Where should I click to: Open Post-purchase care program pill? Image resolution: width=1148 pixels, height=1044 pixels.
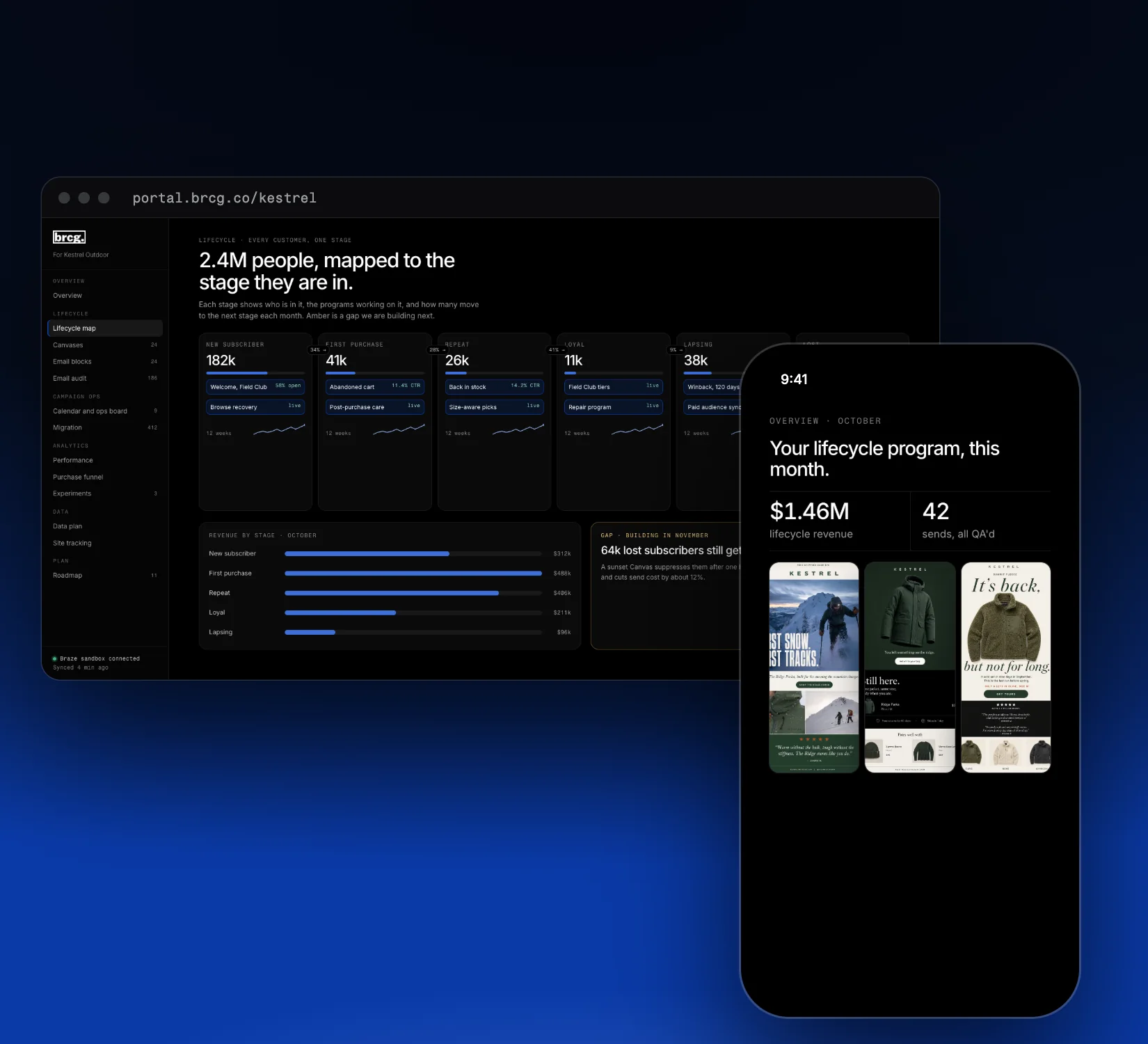pos(375,407)
